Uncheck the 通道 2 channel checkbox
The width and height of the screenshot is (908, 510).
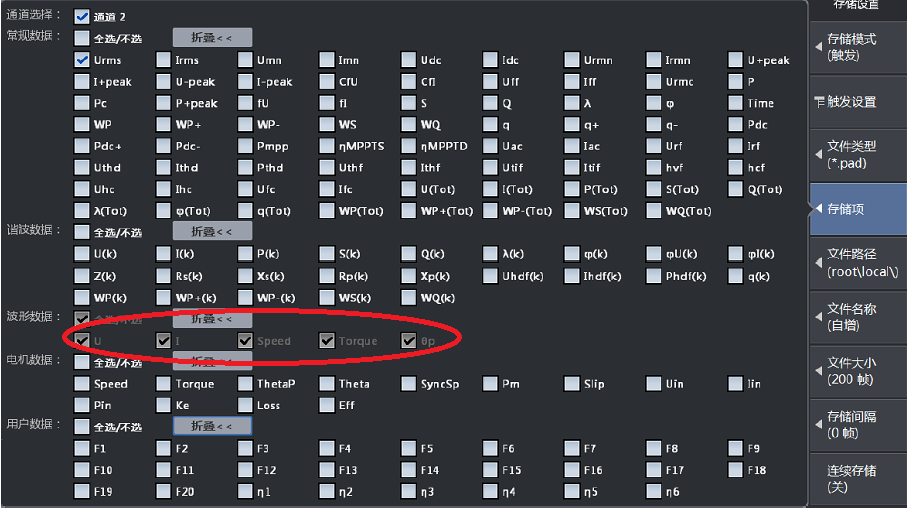82,17
